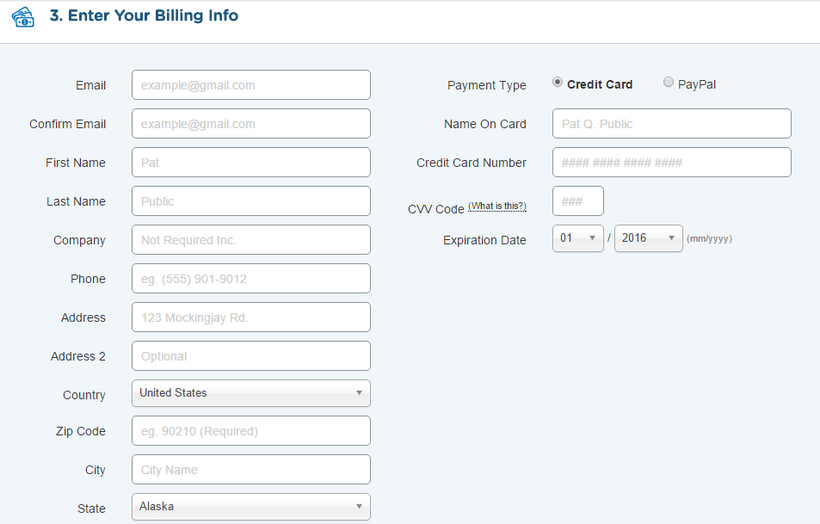820x524 pixels.
Task: Open the Country dropdown showing United States
Action: point(251,393)
